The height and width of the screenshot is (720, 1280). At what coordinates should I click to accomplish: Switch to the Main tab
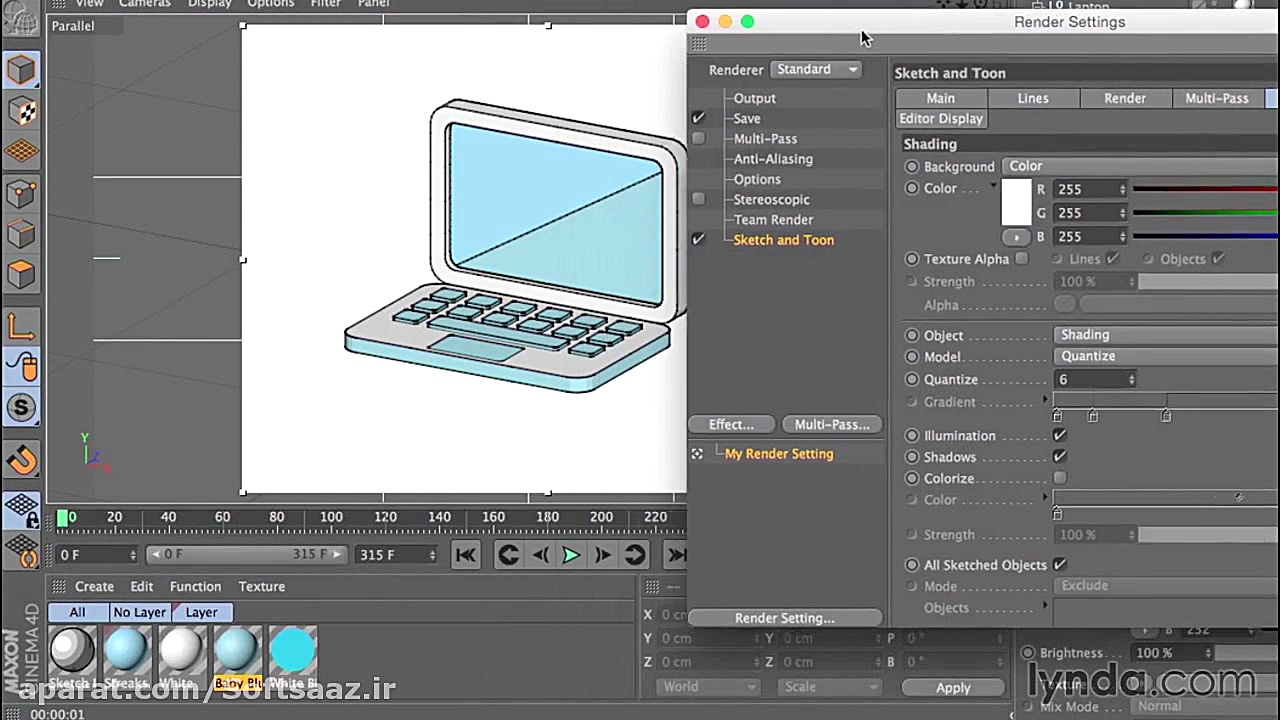[940, 98]
